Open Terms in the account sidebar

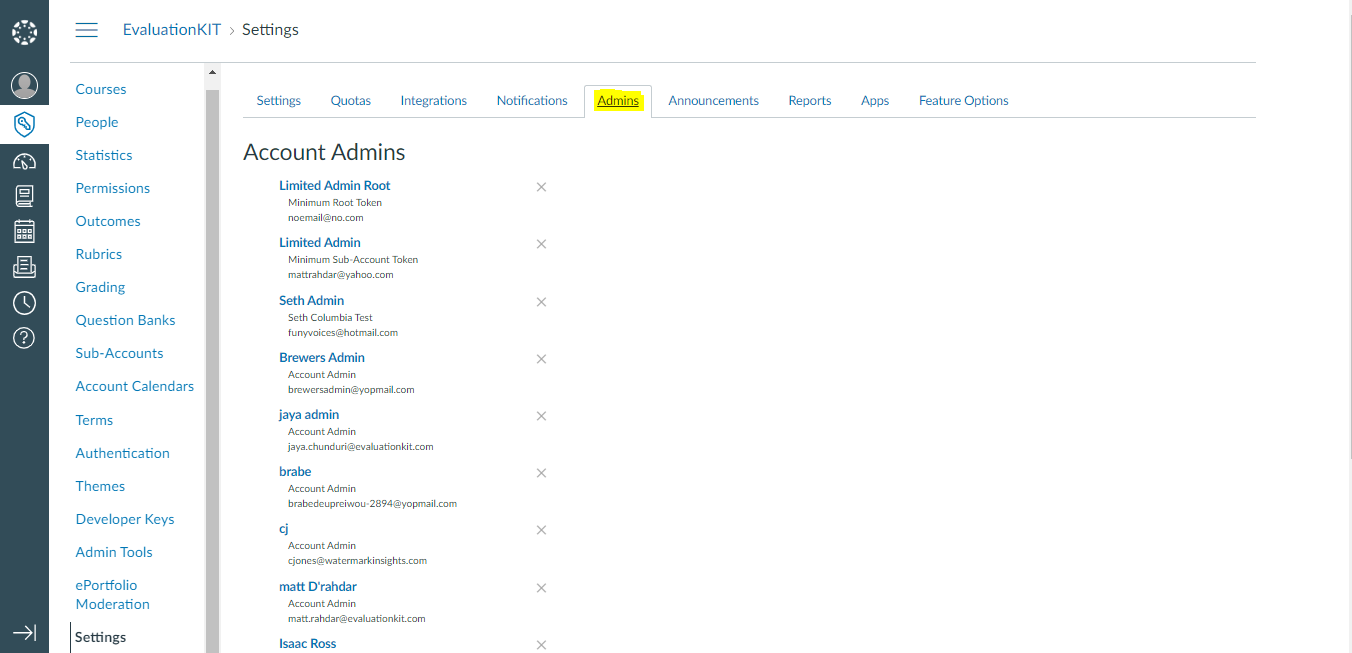[x=94, y=420]
